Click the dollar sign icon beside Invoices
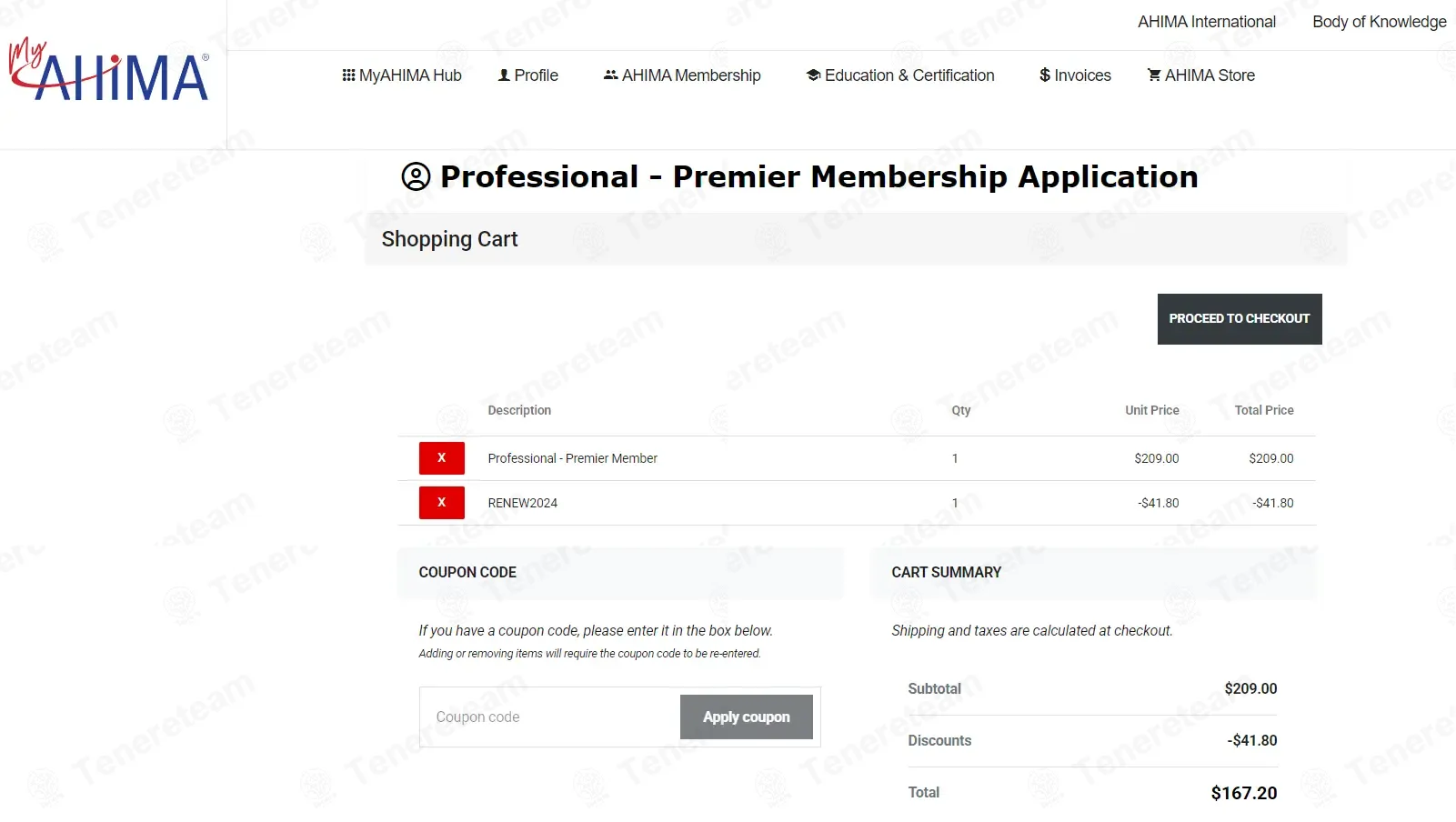 pyautogui.click(x=1045, y=75)
